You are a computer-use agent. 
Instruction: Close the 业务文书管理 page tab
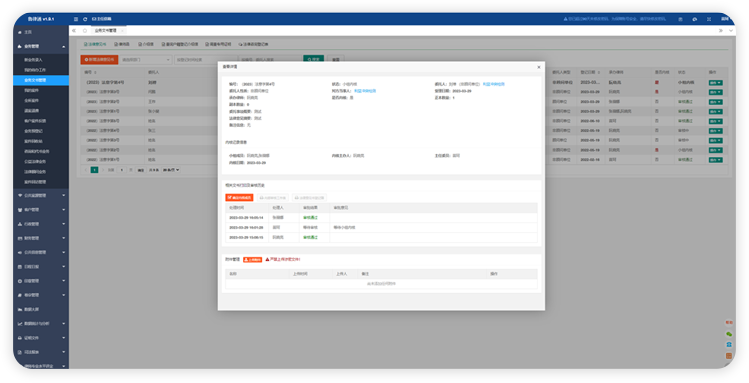point(122,31)
